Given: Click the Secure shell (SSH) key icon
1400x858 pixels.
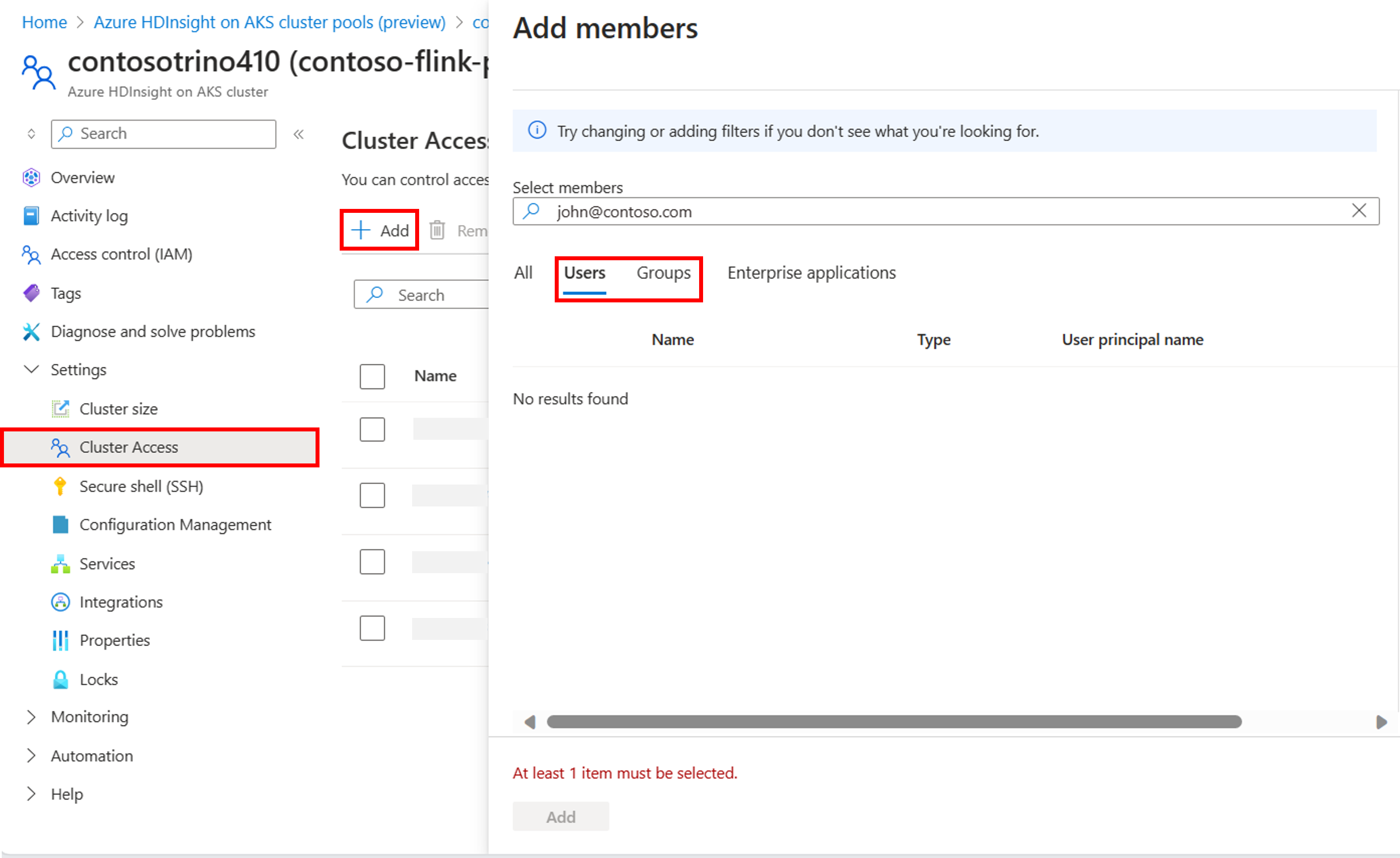Looking at the screenshot, I should coord(60,486).
